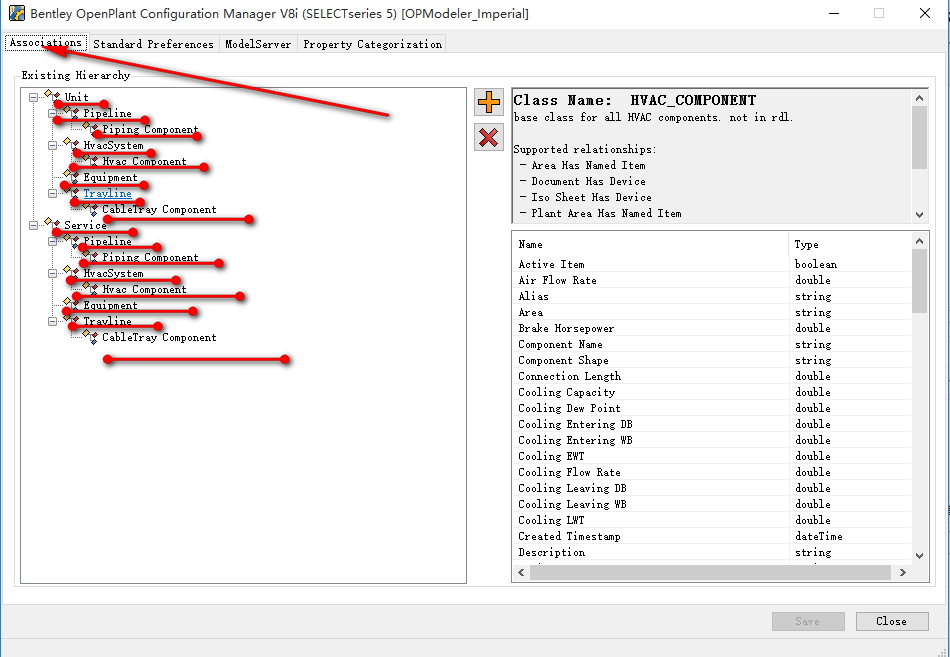The height and width of the screenshot is (657, 950).
Task: Collapse the Trayline node under Service
Action: click(52, 321)
